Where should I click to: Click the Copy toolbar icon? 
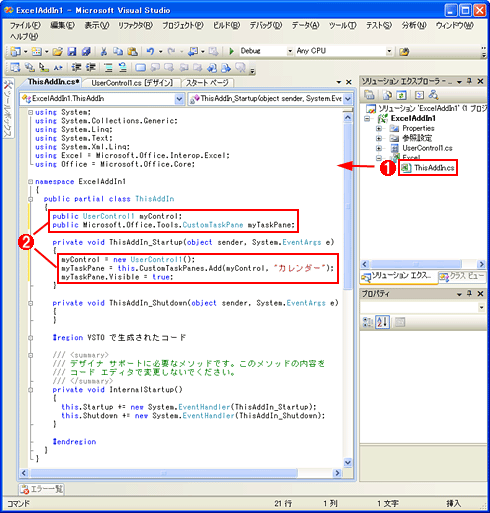(118, 51)
